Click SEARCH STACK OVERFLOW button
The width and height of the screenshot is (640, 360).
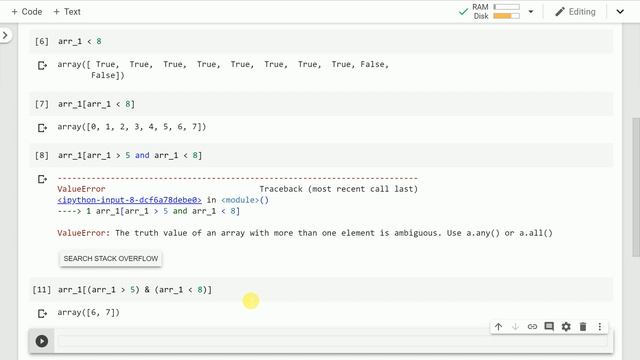coord(111,258)
